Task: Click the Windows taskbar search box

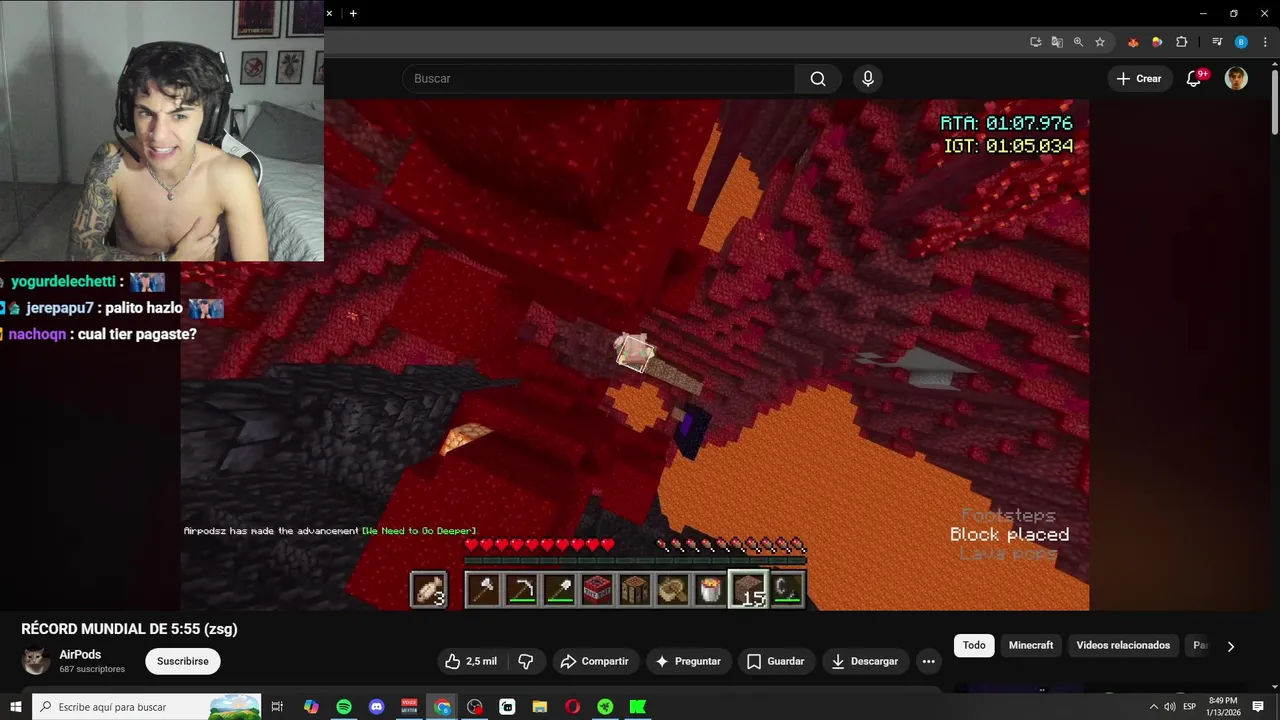Action: tap(147, 707)
